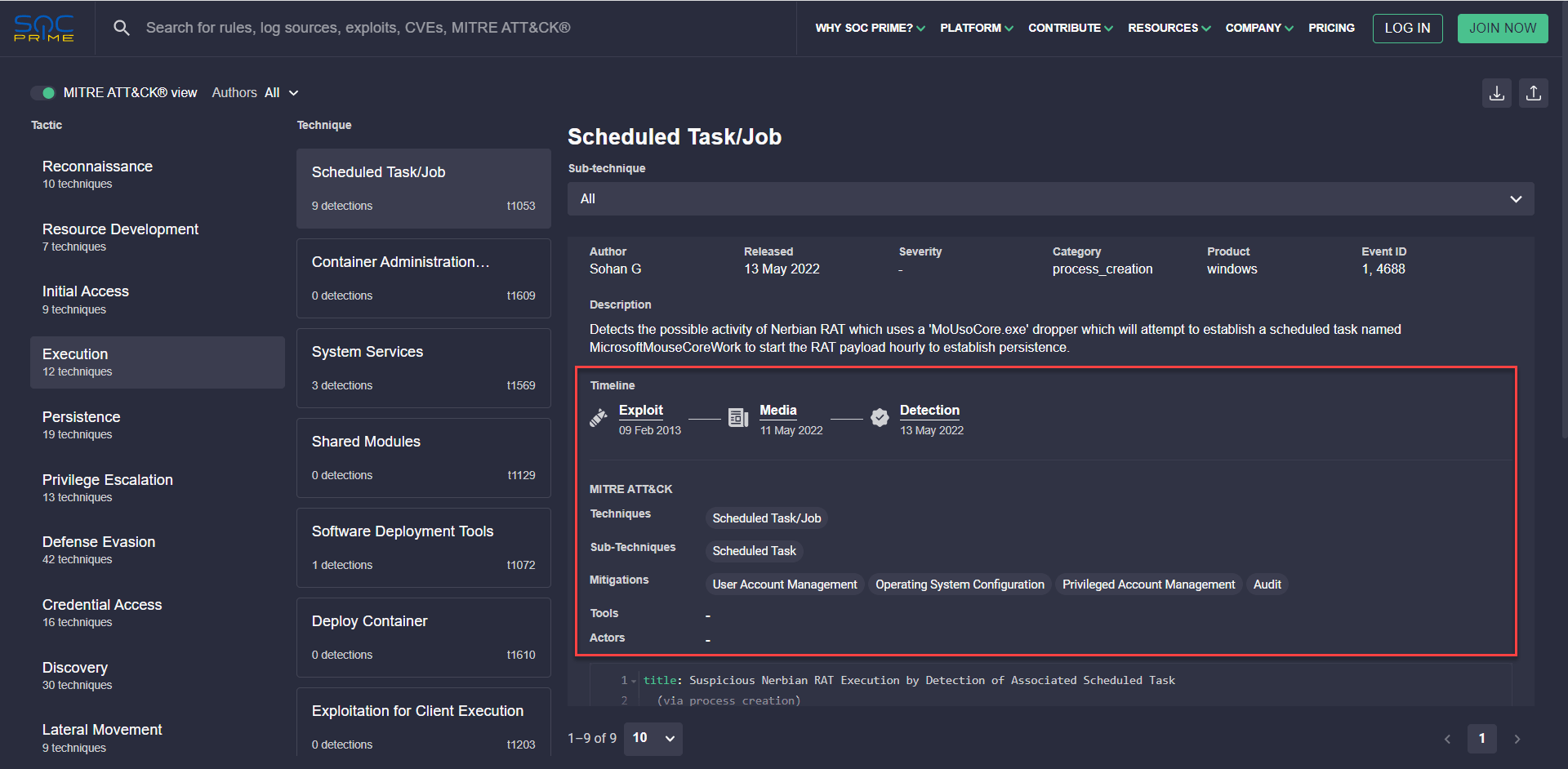Open the Software Deployment Tools card
The image size is (1568, 769).
tap(424, 548)
